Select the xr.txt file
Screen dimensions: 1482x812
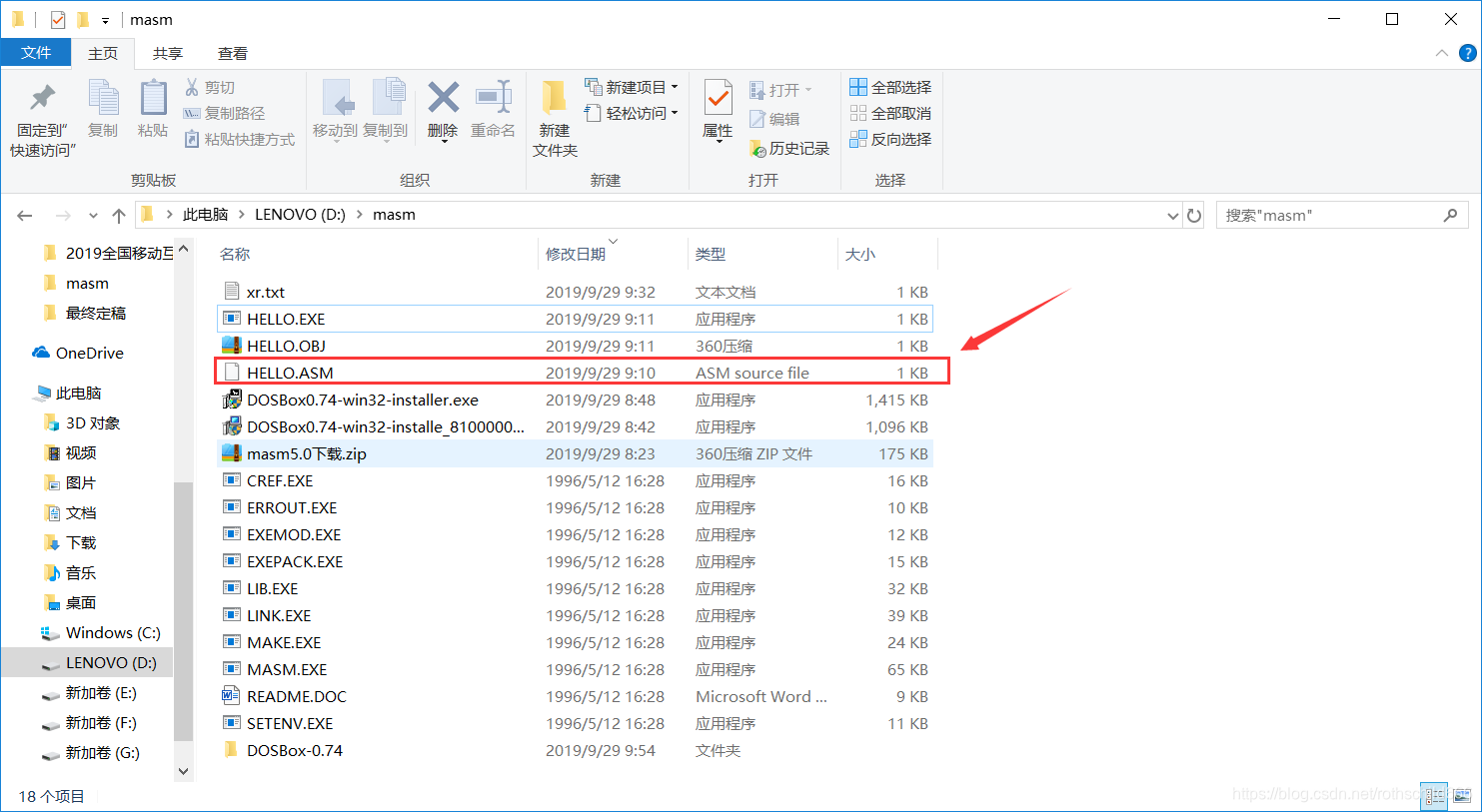click(575, 292)
